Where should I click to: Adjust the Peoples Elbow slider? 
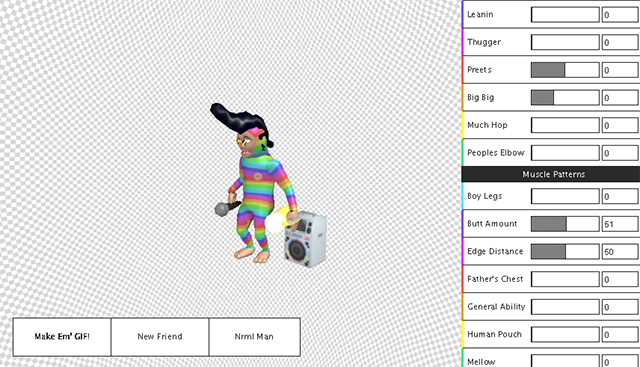point(565,153)
